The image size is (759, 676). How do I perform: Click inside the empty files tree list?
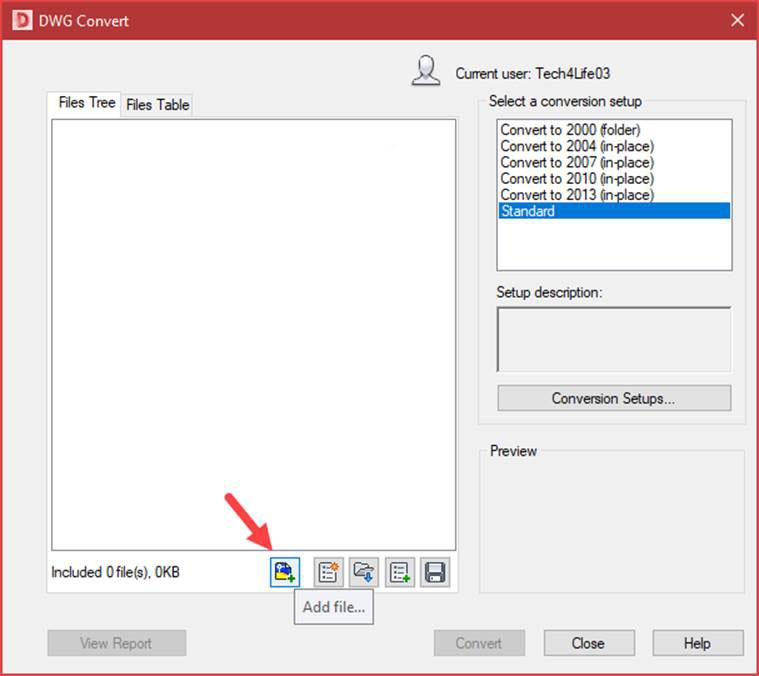(254, 335)
